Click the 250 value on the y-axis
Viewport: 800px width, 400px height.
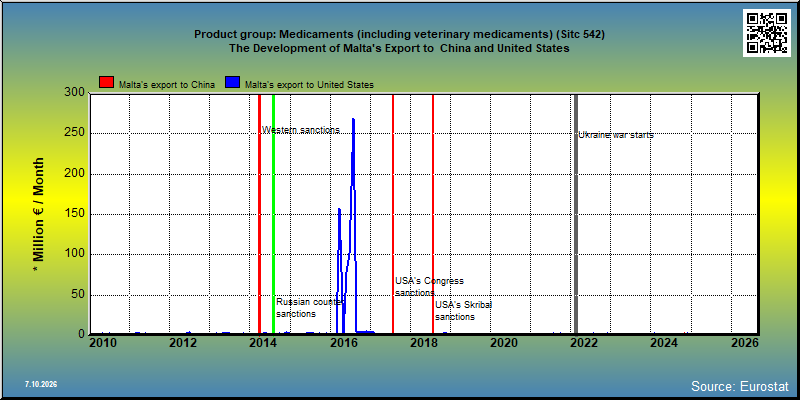75,133
